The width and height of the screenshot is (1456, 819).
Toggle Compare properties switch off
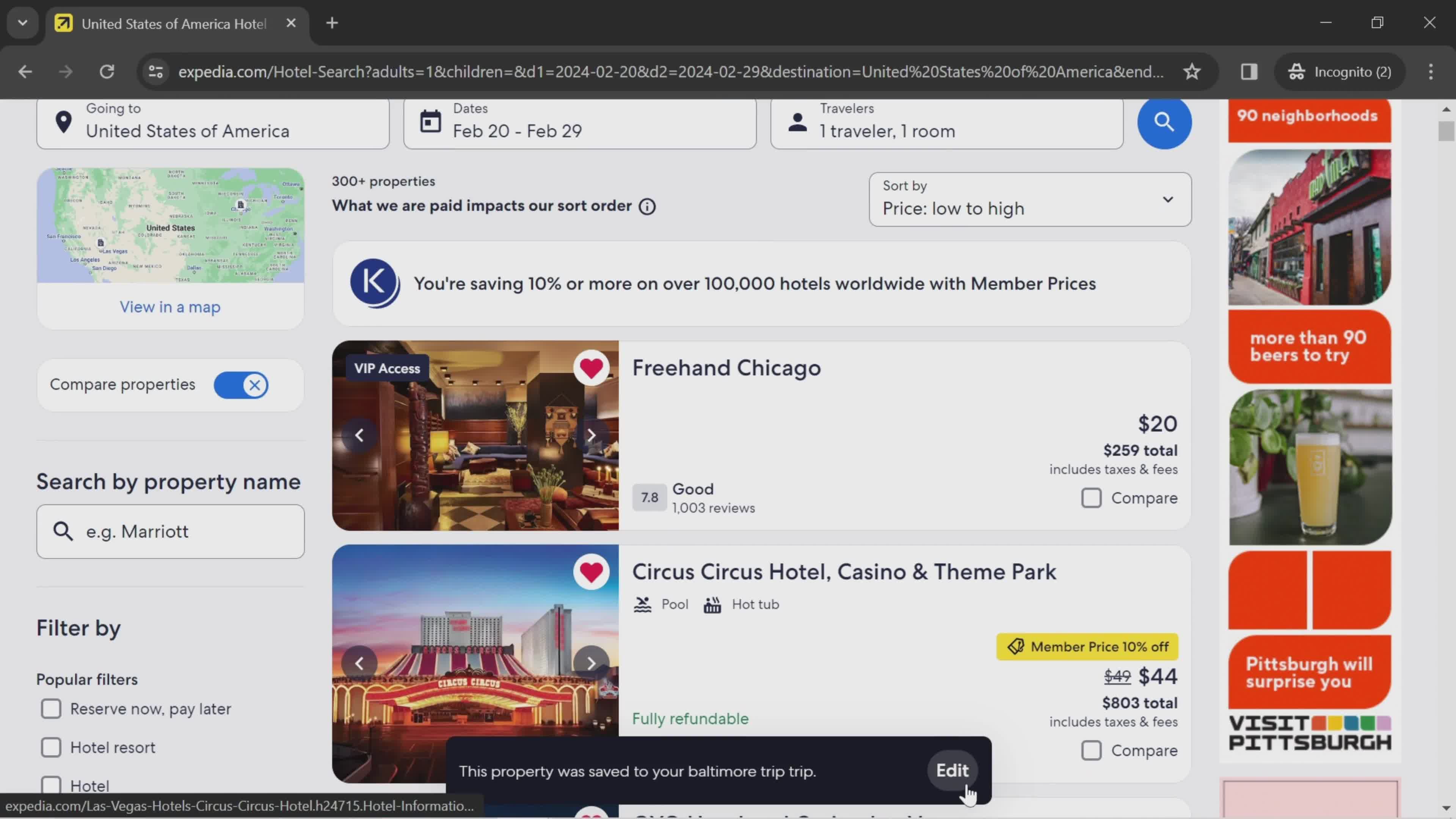click(x=242, y=386)
